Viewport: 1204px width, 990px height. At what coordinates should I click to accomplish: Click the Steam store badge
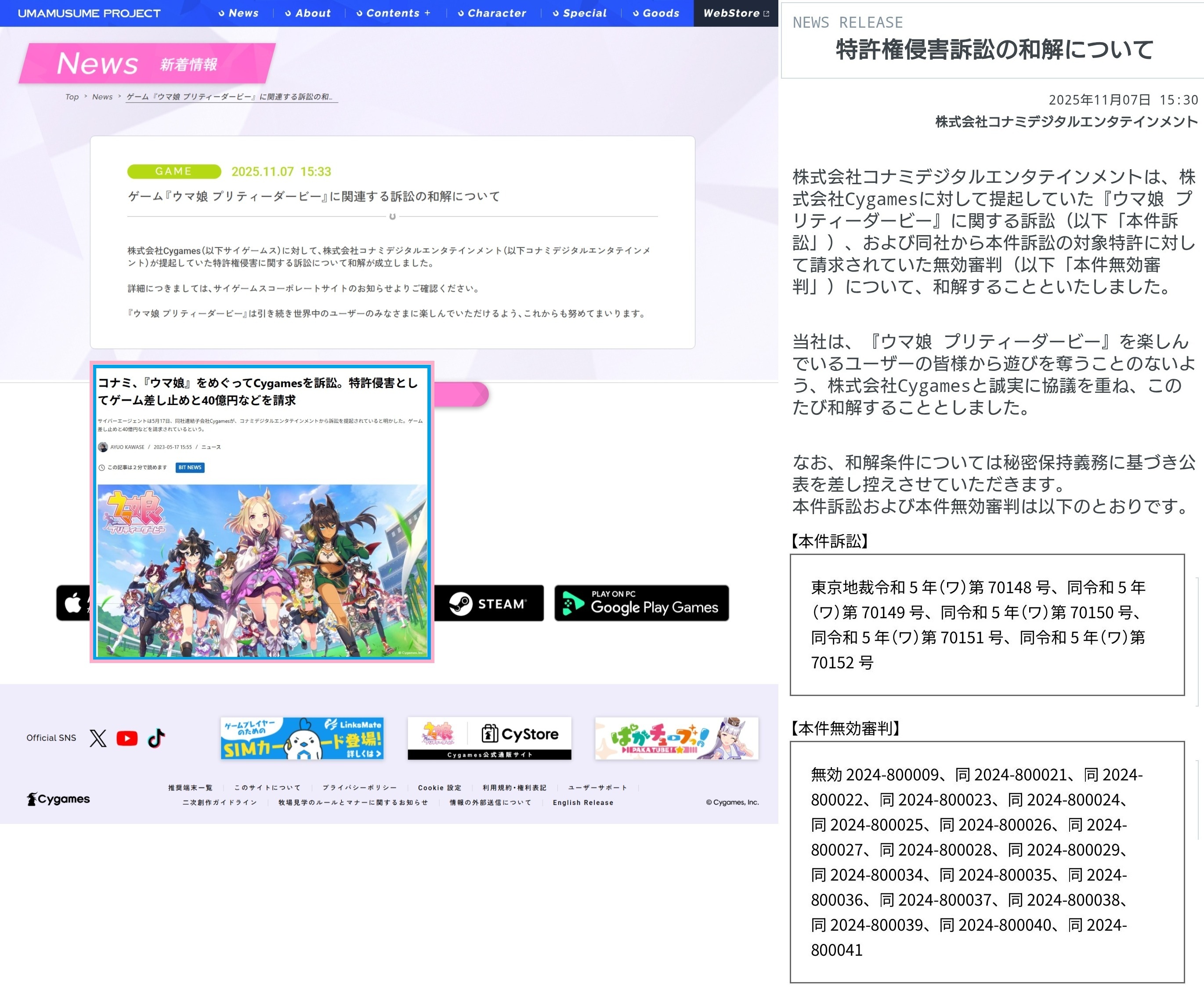[488, 603]
